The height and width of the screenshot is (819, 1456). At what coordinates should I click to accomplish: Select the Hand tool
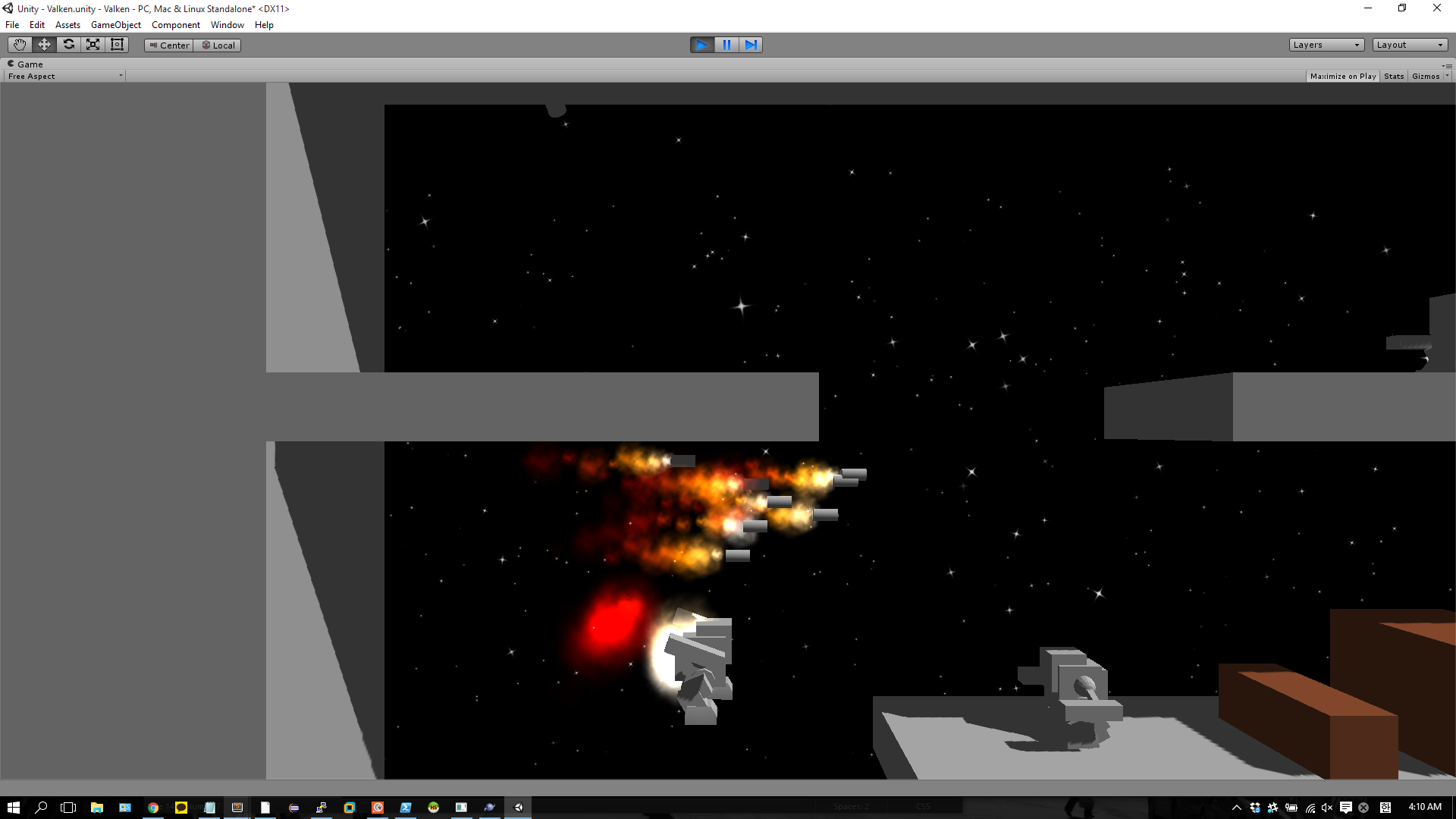point(20,45)
